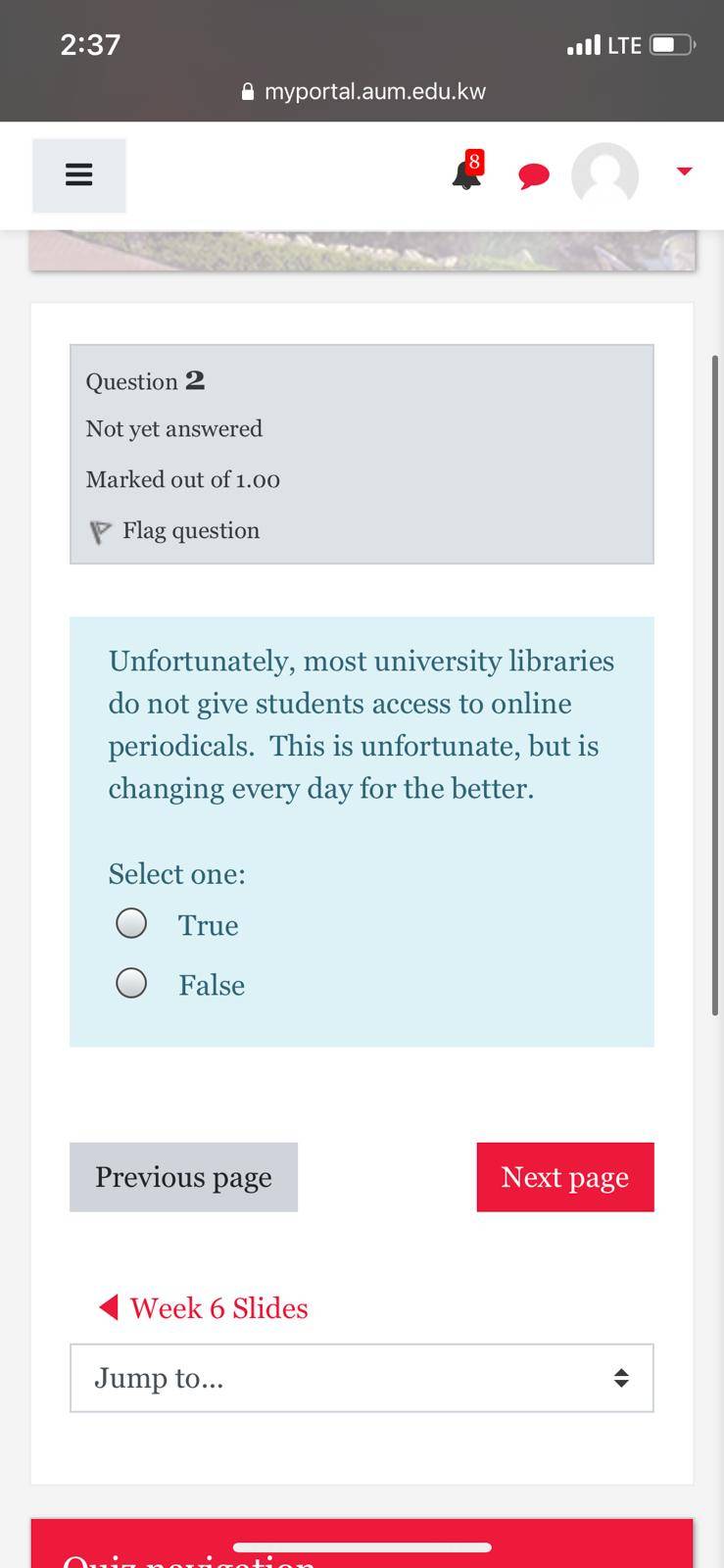The image size is (724, 1568).
Task: Open the Jump to... dropdown
Action: point(362,1378)
